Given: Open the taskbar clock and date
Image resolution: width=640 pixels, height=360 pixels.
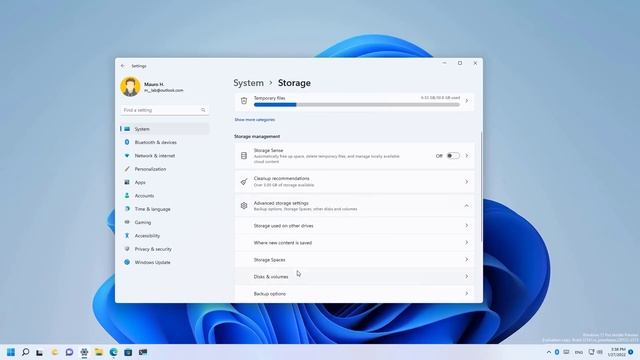Looking at the screenshot, I should tap(617, 352).
